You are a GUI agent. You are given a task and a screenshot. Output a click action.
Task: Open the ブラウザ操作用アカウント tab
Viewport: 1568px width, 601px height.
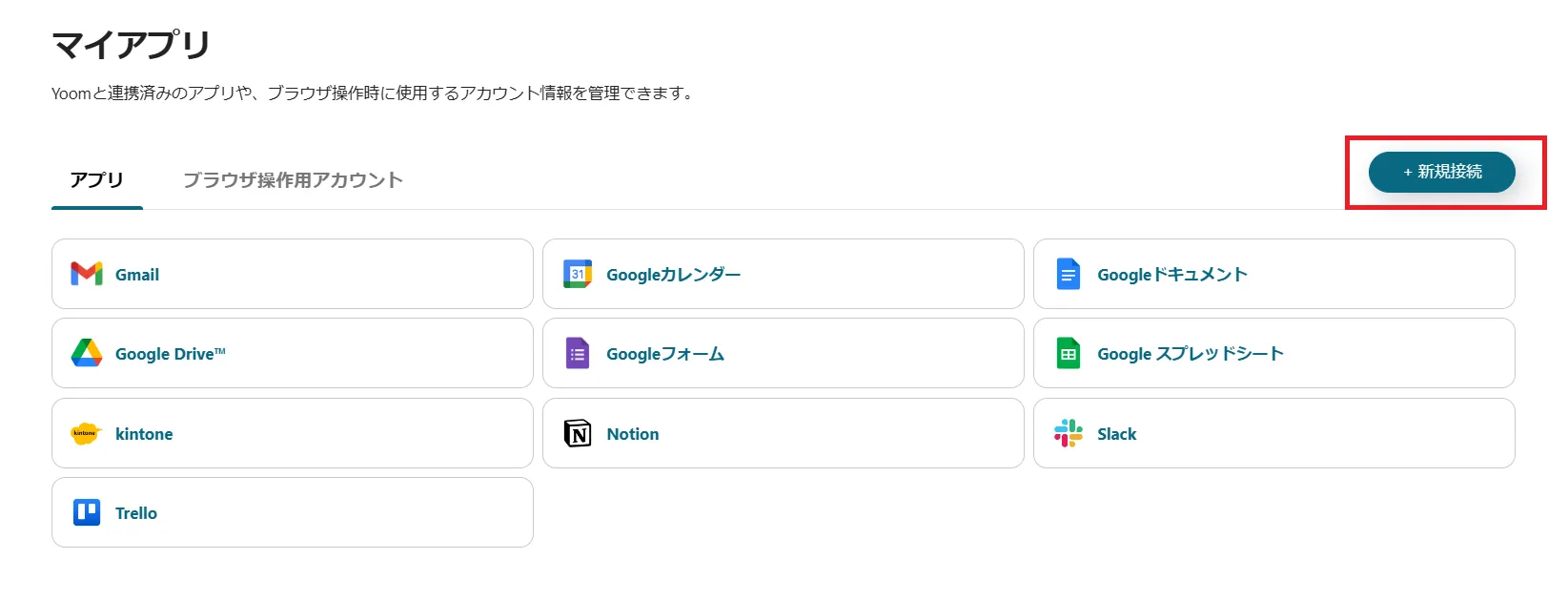tap(293, 180)
